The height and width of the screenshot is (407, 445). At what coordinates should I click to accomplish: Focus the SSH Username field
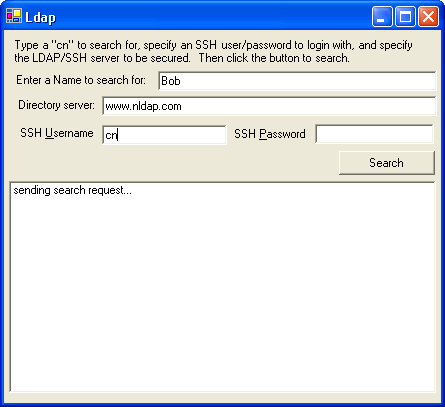pyautogui.click(x=164, y=135)
